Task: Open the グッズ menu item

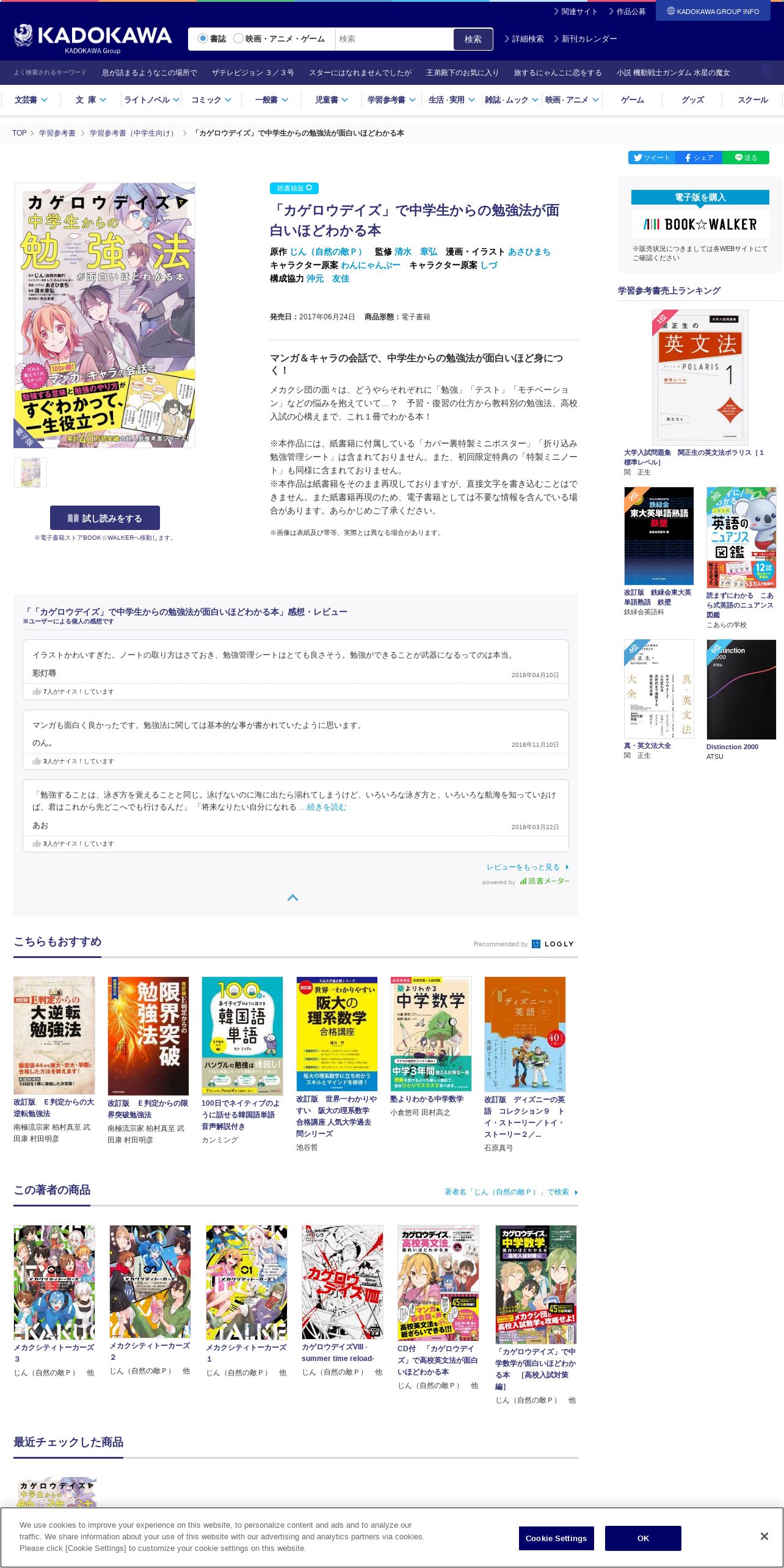Action: 692,100
